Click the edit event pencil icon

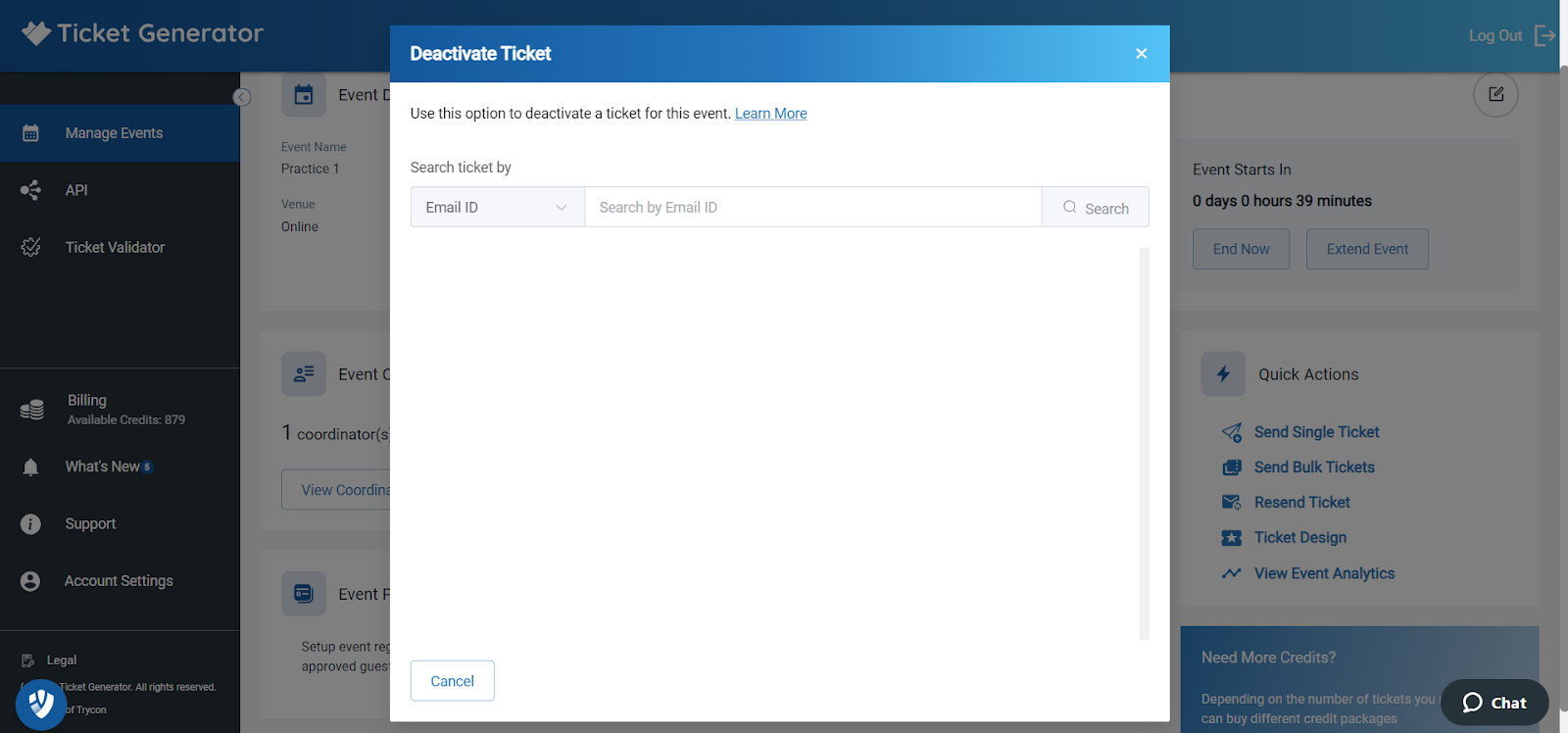tap(1495, 94)
